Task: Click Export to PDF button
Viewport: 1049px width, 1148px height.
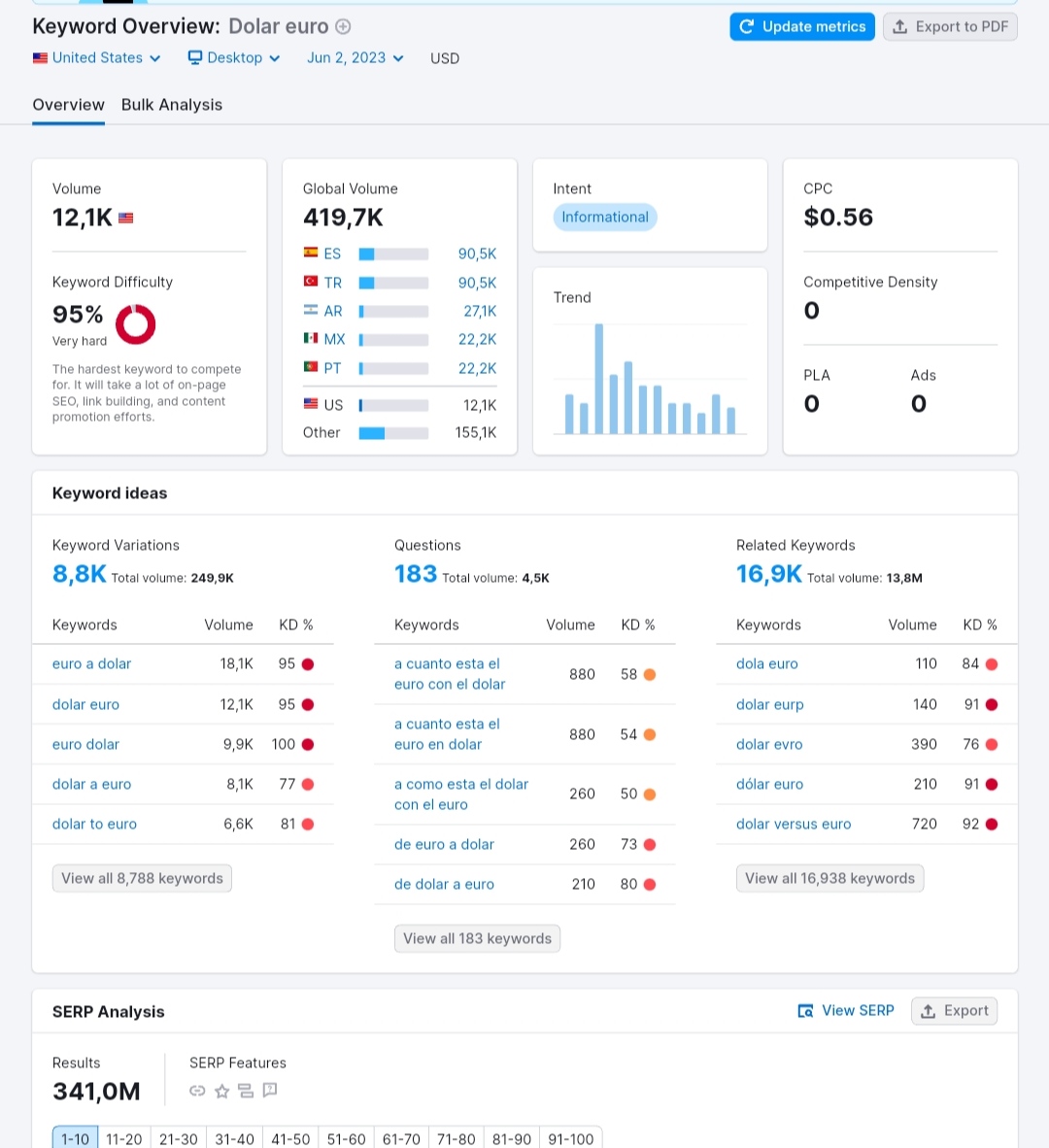Action: pos(950,27)
